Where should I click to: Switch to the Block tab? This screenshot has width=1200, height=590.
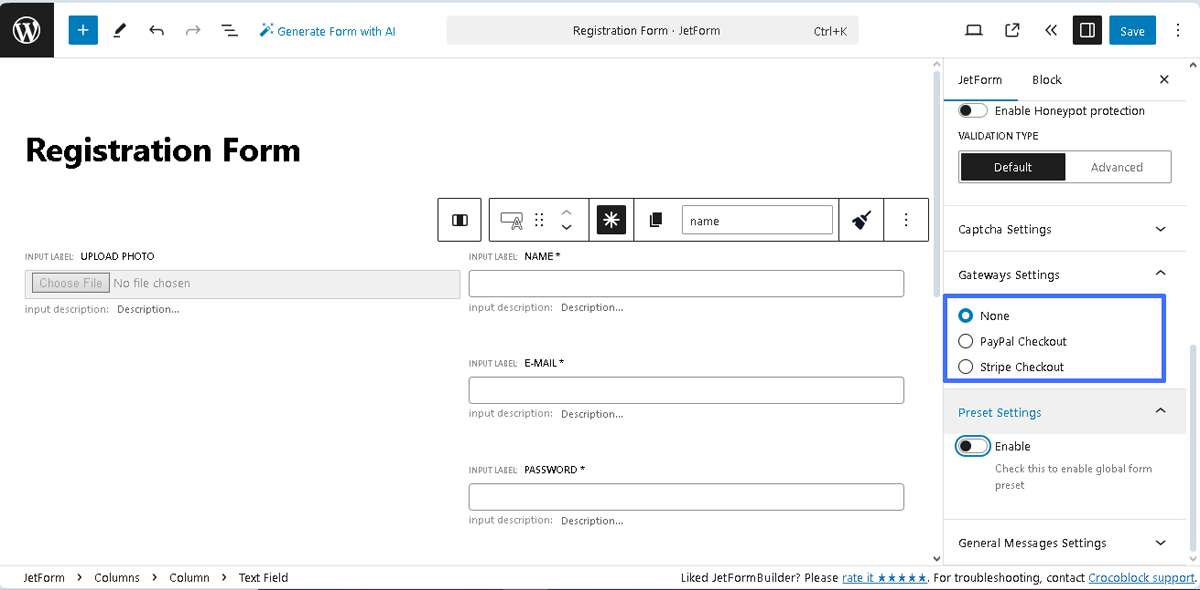(1047, 80)
